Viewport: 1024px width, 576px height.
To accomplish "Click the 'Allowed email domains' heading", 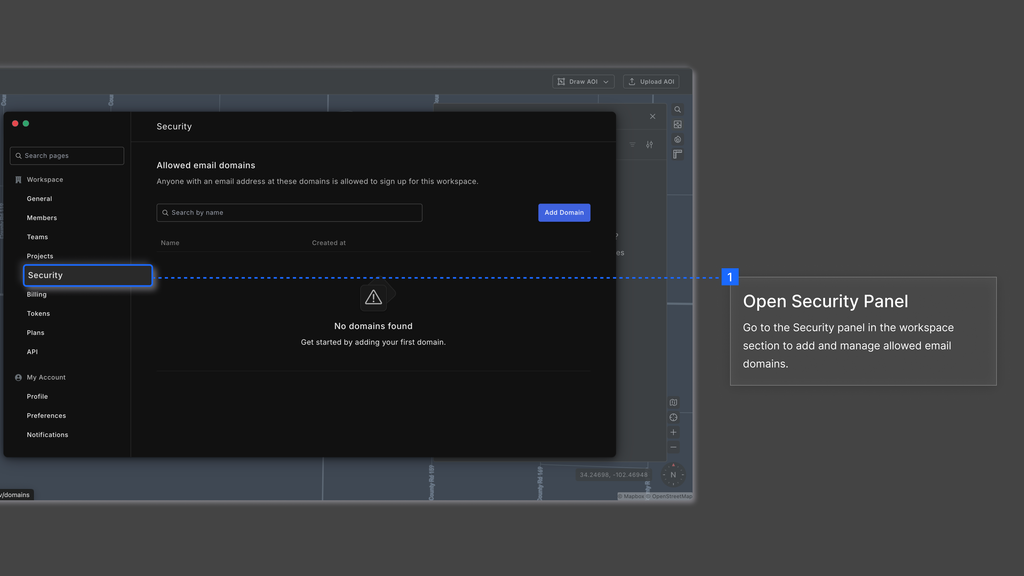I will (x=206, y=165).
